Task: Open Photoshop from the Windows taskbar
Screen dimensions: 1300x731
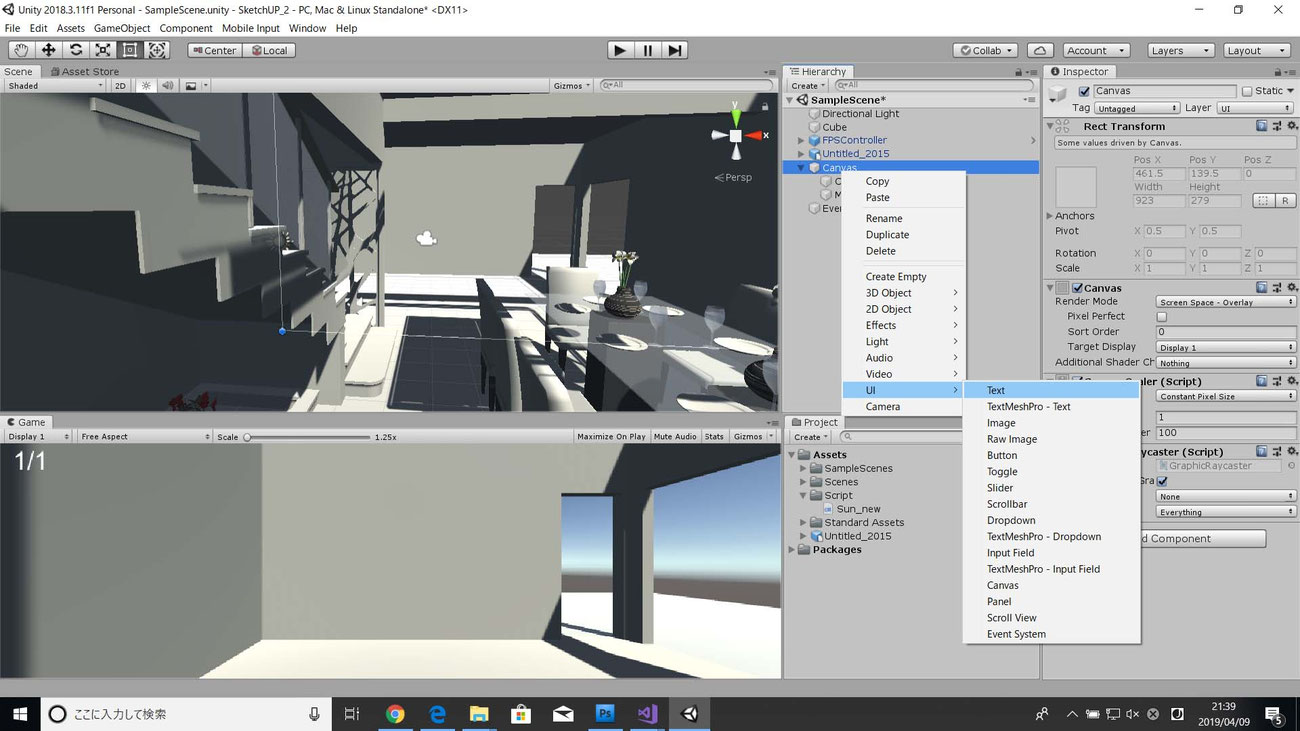Action: [x=605, y=714]
